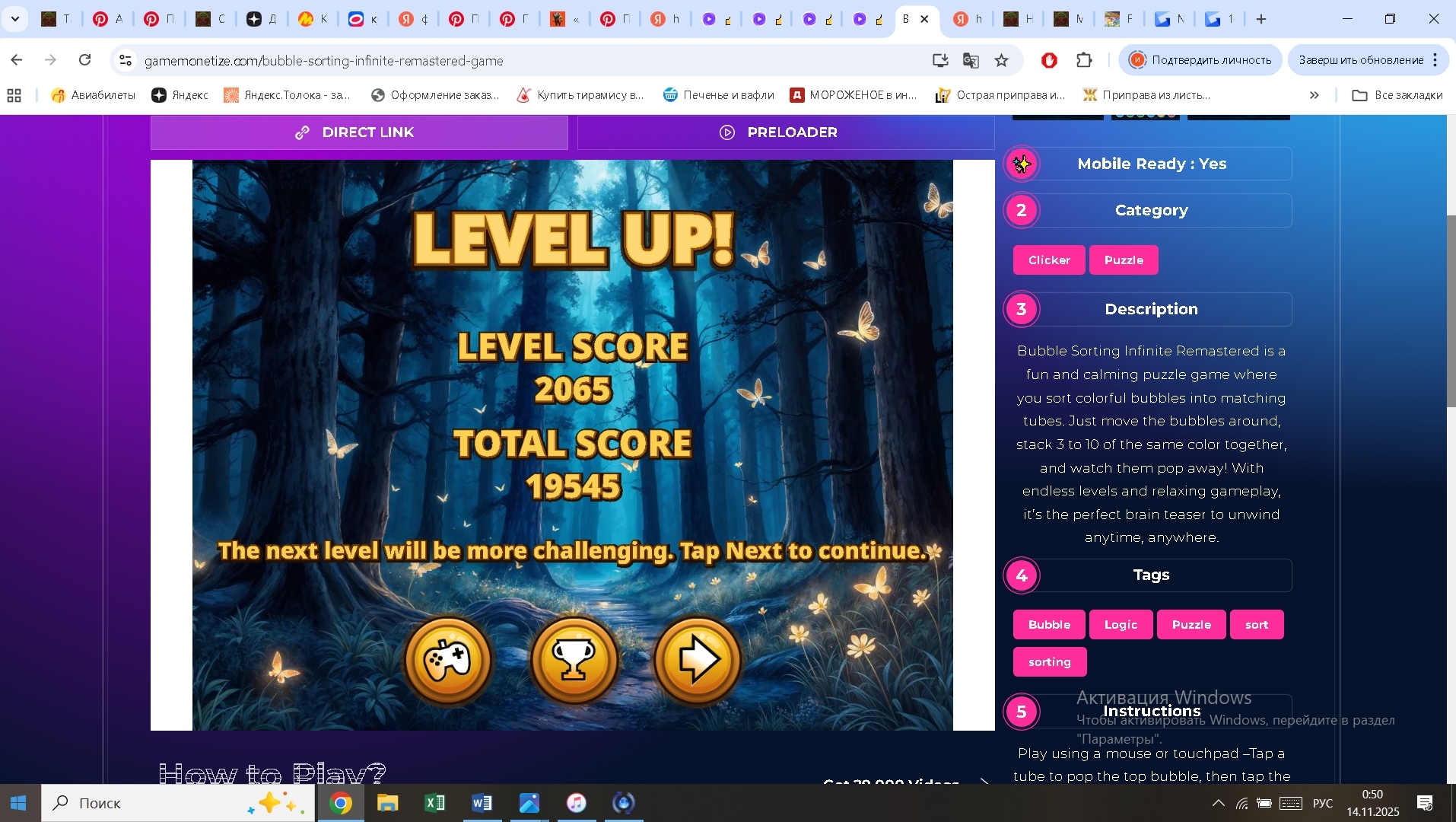Open a new browser tab
This screenshot has height=822, width=1456.
point(1261,19)
